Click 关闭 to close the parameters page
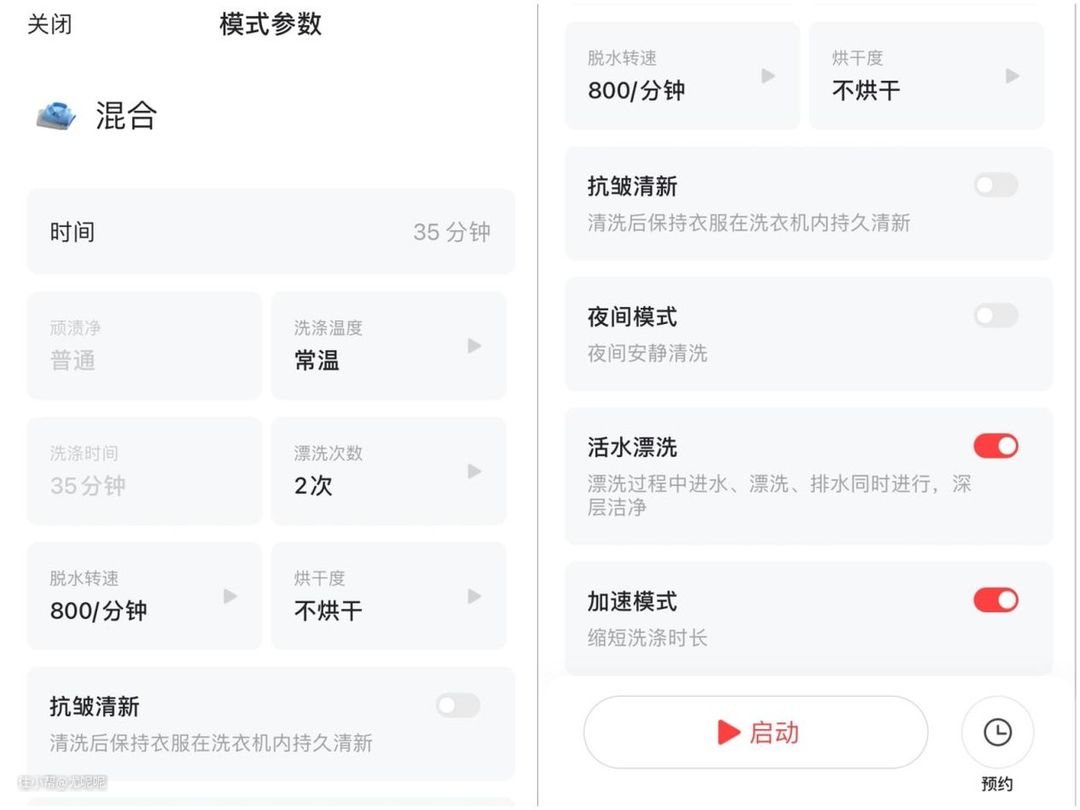The height and width of the screenshot is (810, 1080). [x=49, y=25]
